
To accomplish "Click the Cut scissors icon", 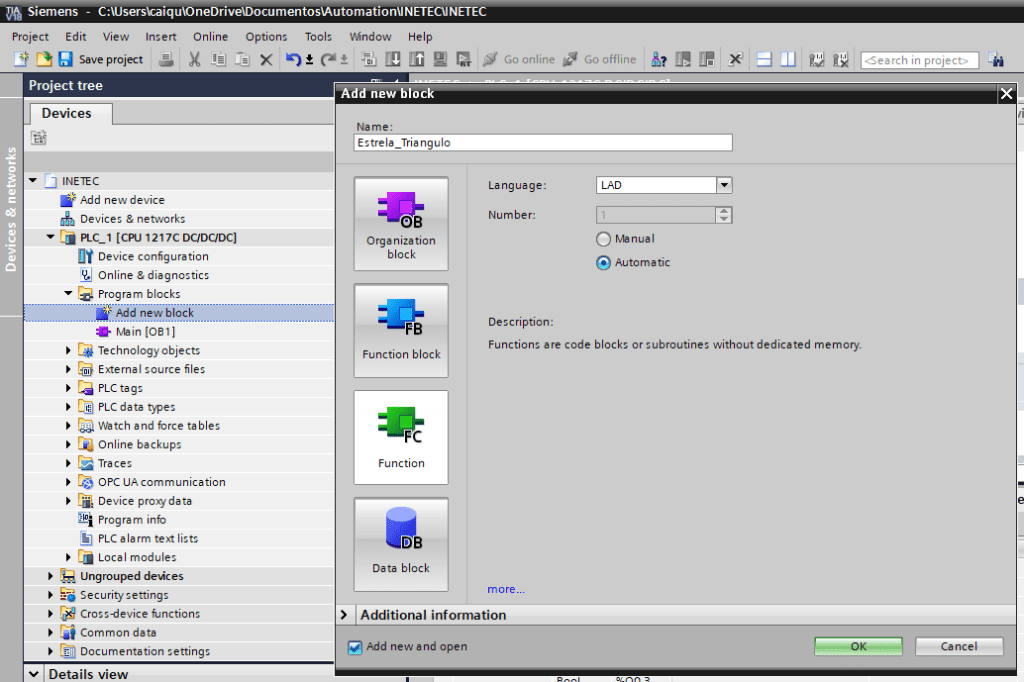I will point(194,59).
